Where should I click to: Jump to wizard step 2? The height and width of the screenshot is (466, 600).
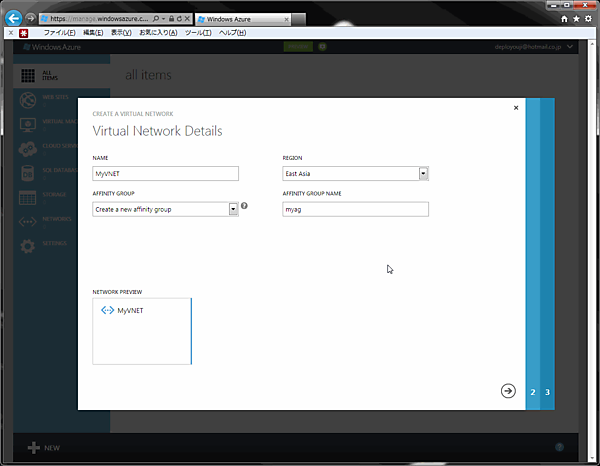(x=533, y=392)
